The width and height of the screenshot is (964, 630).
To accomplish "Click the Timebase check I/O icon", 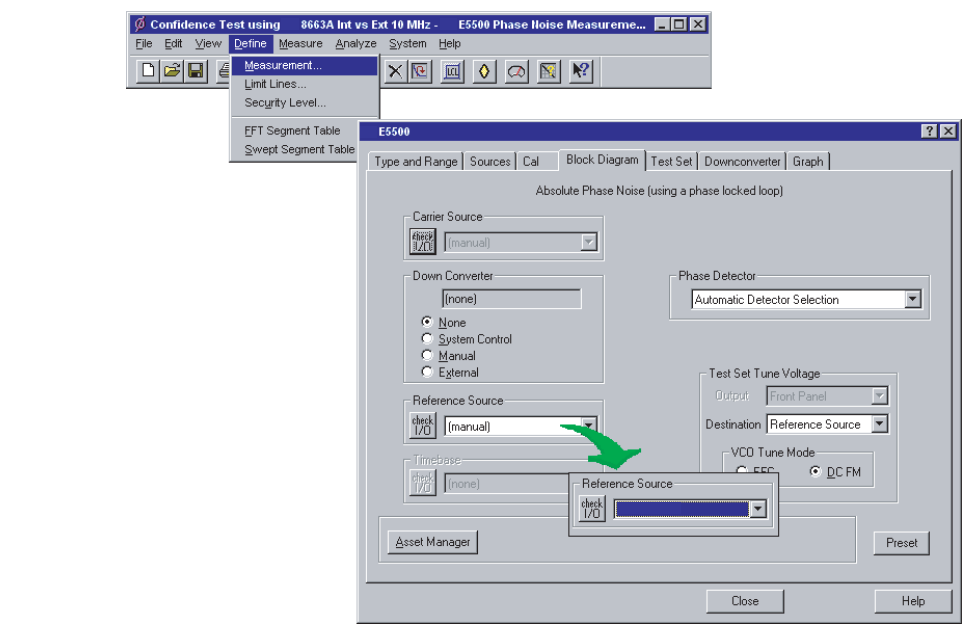I will (423, 482).
